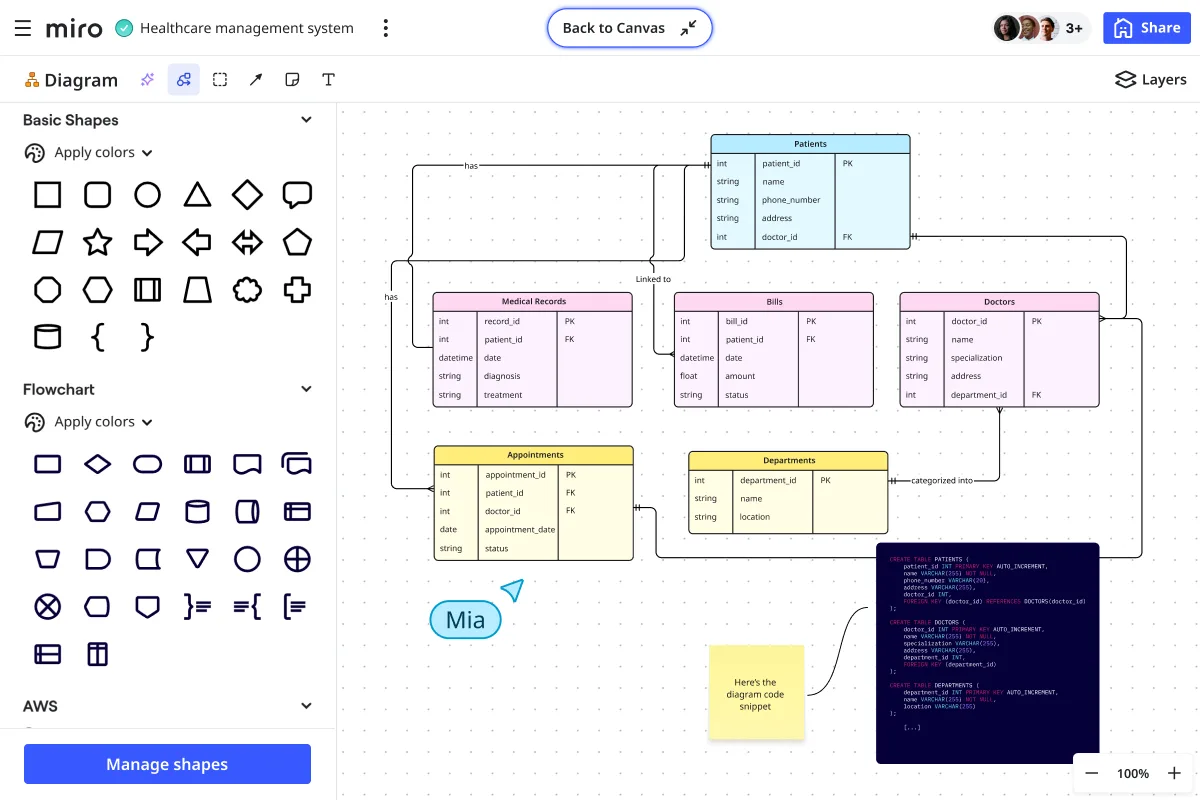1200x800 pixels.
Task: Select the AI sparkle tool in toolbar
Action: tap(147, 80)
